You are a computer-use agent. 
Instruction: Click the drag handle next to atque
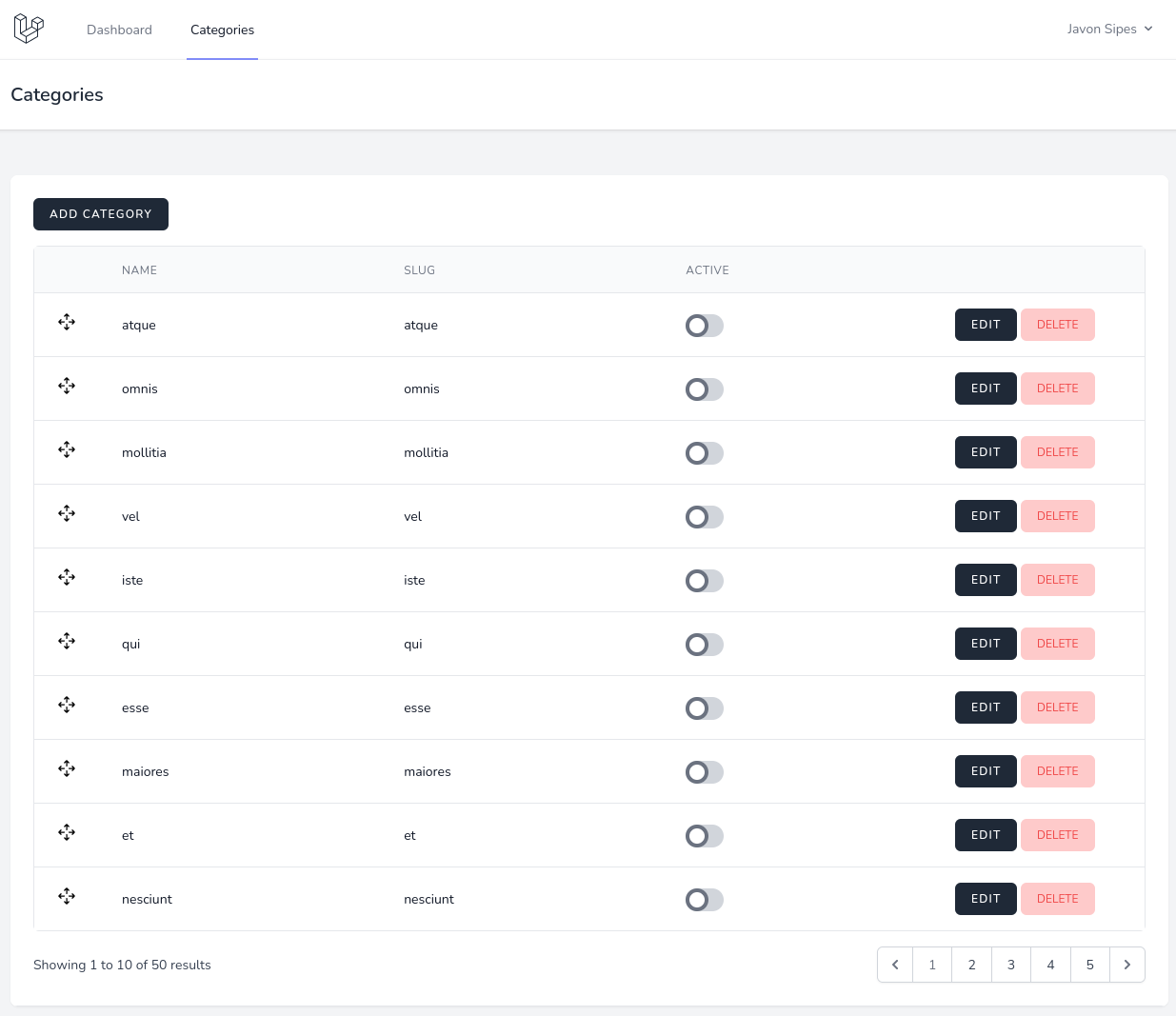(x=67, y=322)
